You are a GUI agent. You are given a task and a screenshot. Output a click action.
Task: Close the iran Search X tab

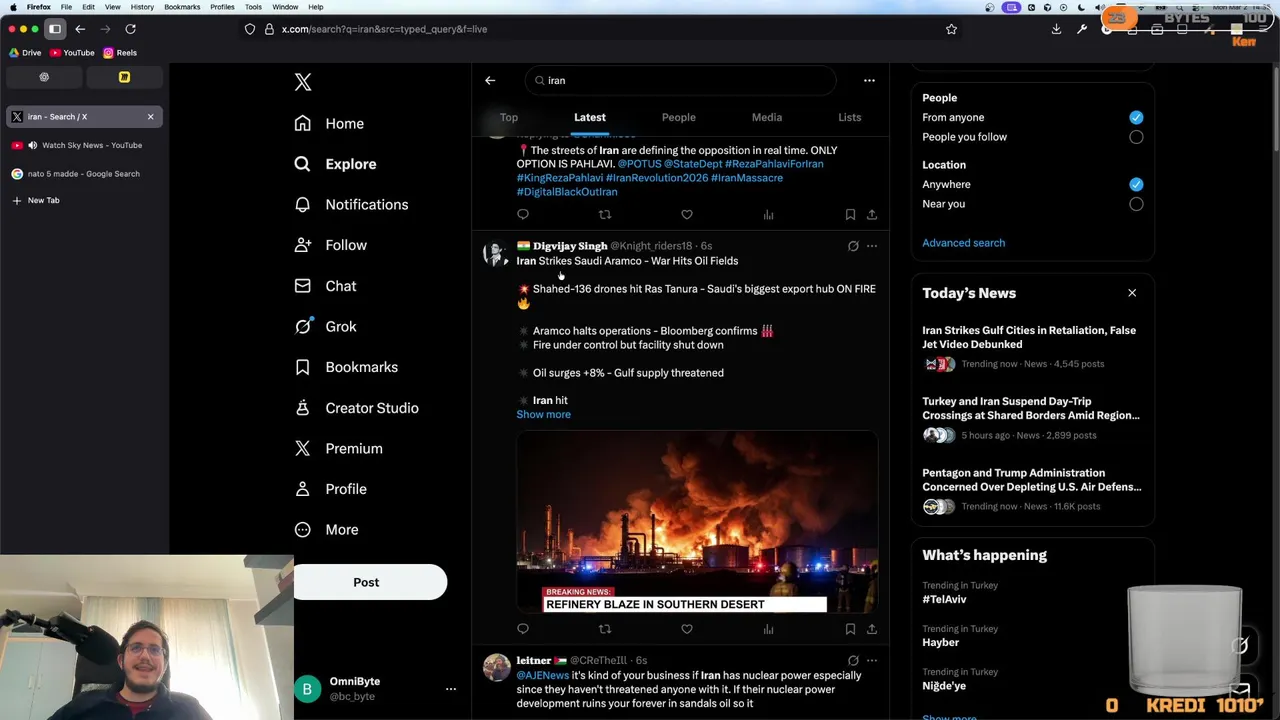[151, 117]
